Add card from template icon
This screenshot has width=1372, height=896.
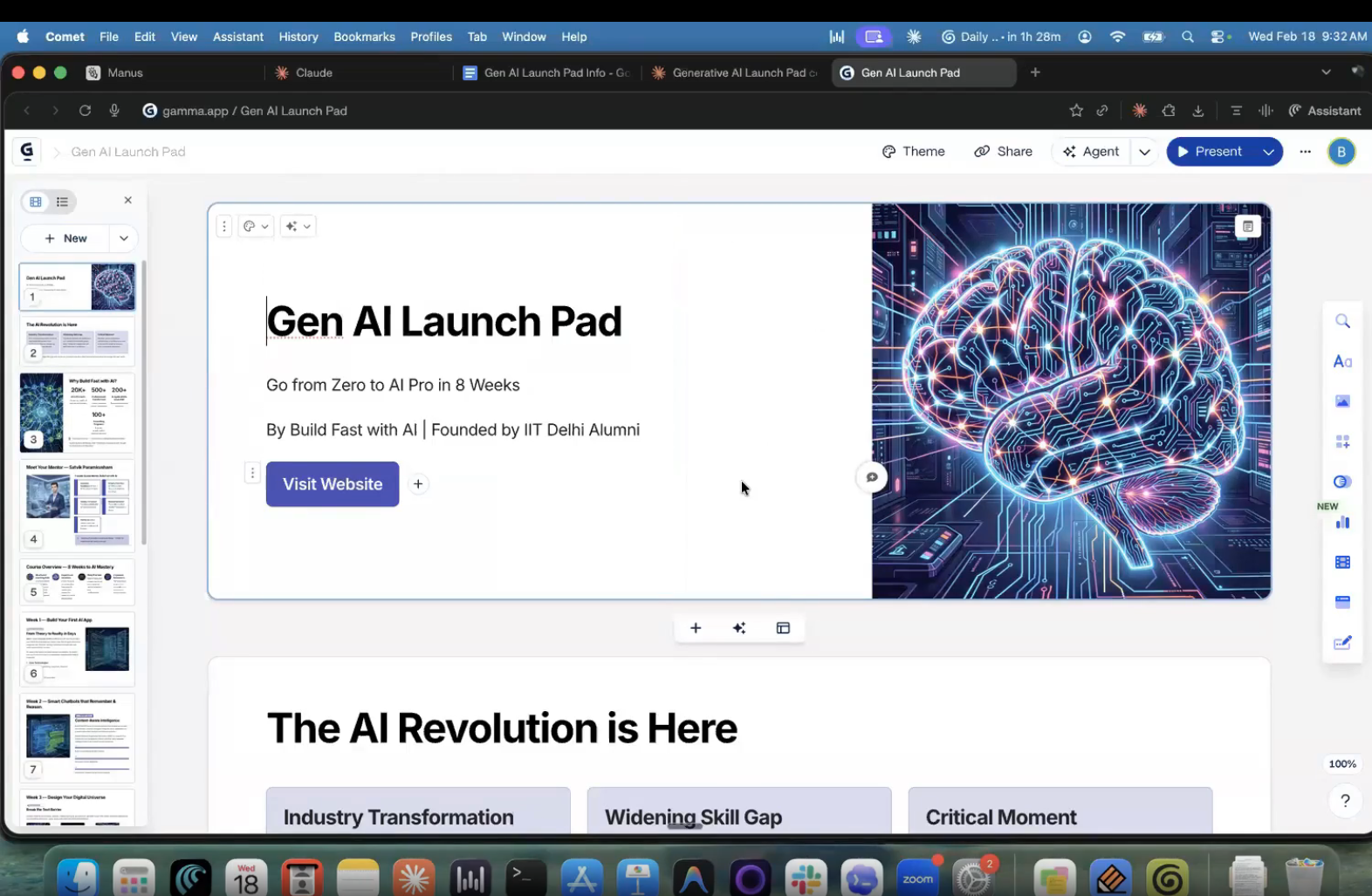click(783, 628)
